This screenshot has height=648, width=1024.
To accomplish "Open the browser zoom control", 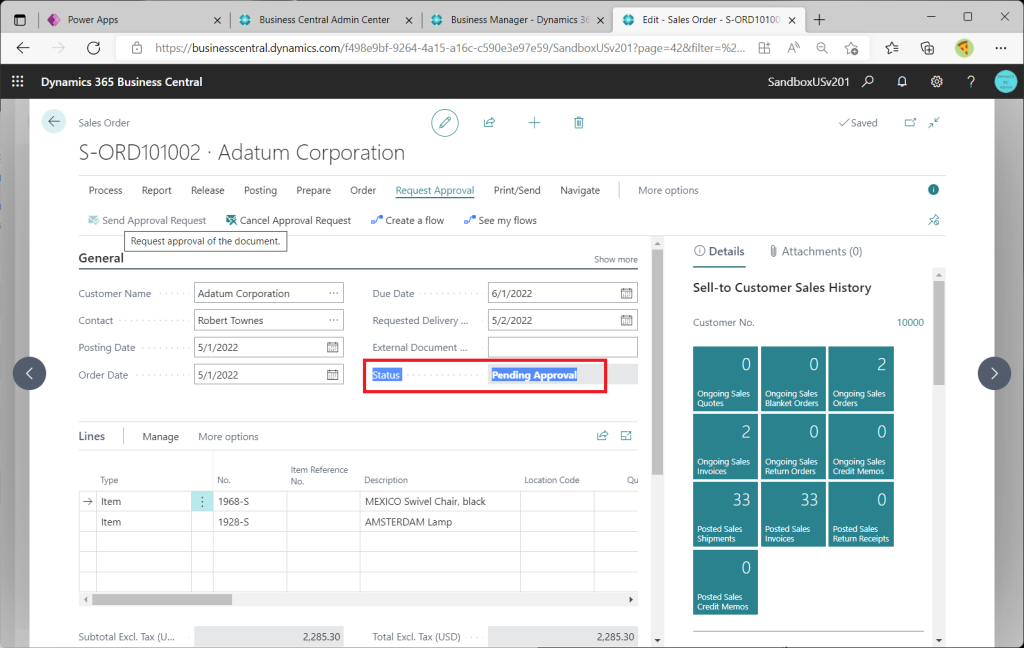I will pyautogui.click(x=822, y=48).
